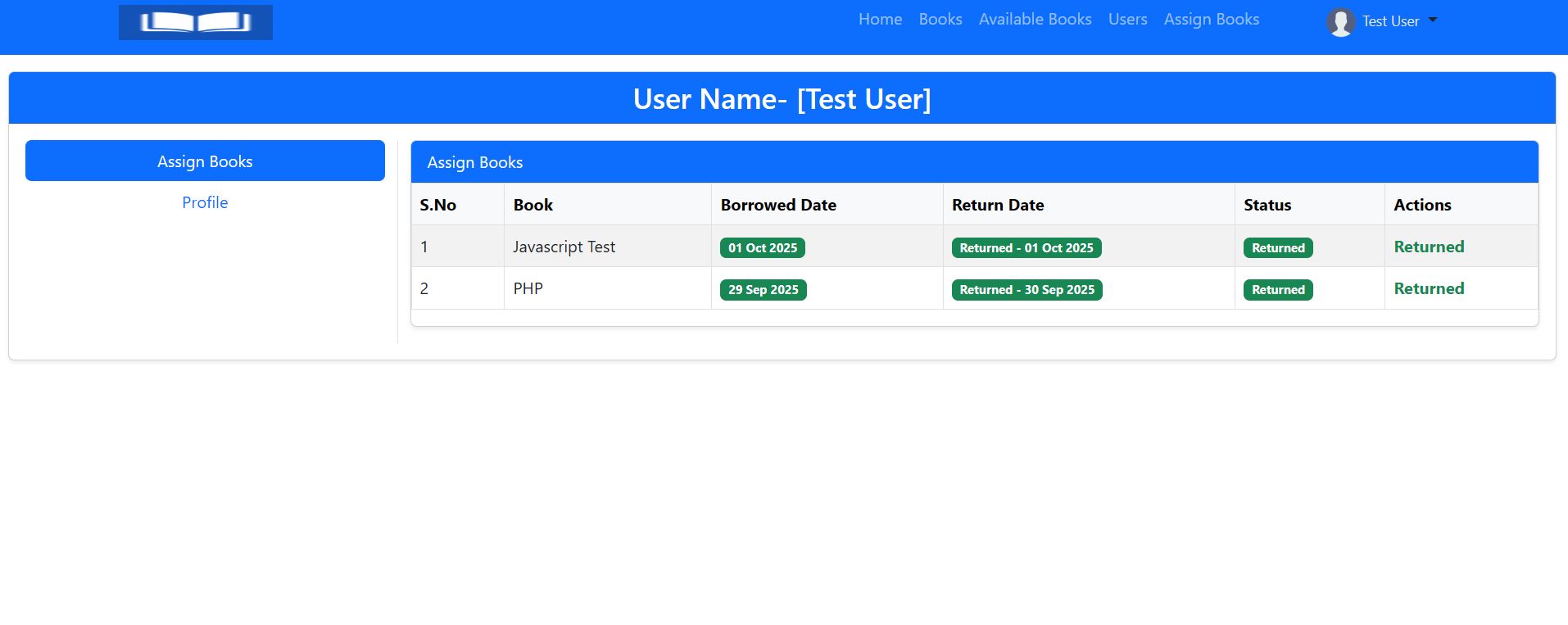This screenshot has width=1568, height=625.
Task: Open the Home navigation link
Action: tap(880, 20)
